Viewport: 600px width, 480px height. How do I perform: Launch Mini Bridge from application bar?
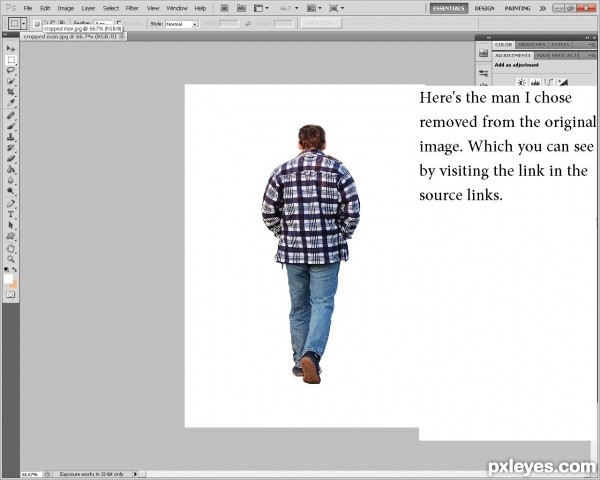pos(241,8)
